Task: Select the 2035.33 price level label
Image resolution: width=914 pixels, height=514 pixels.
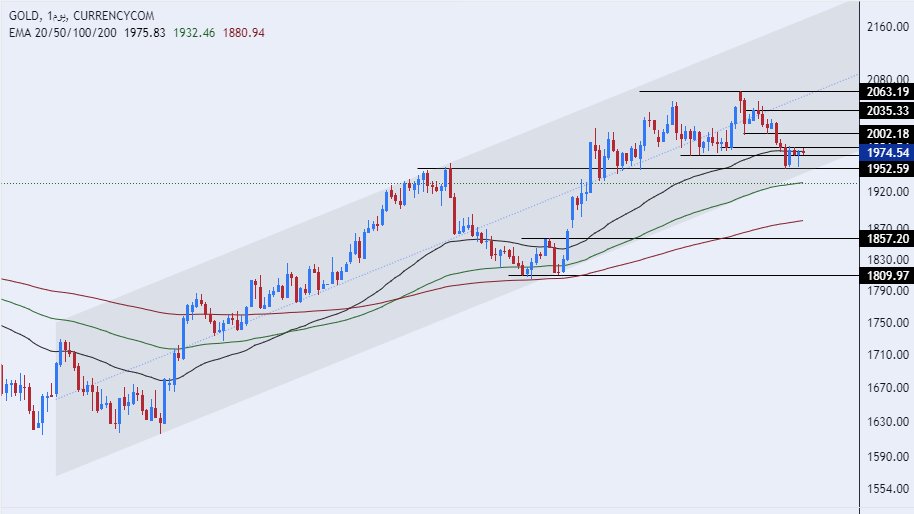Action: 888,110
